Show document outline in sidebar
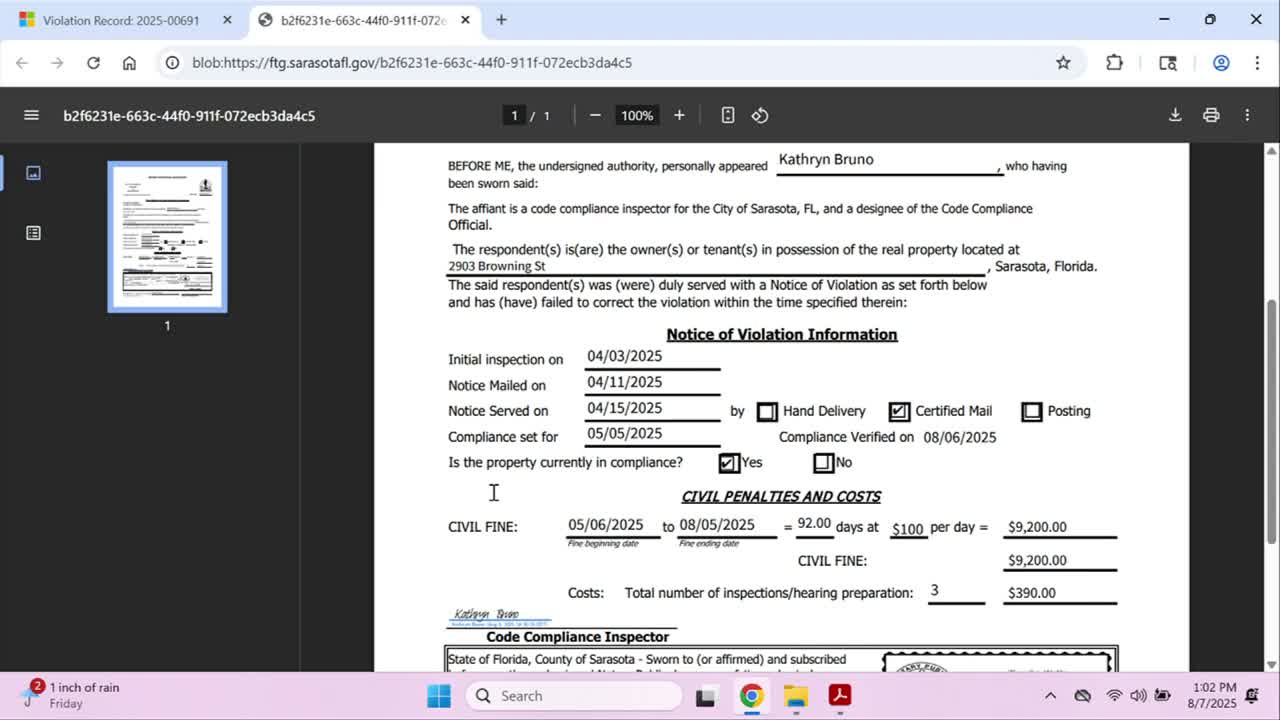This screenshot has width=1280, height=720. (x=33, y=233)
